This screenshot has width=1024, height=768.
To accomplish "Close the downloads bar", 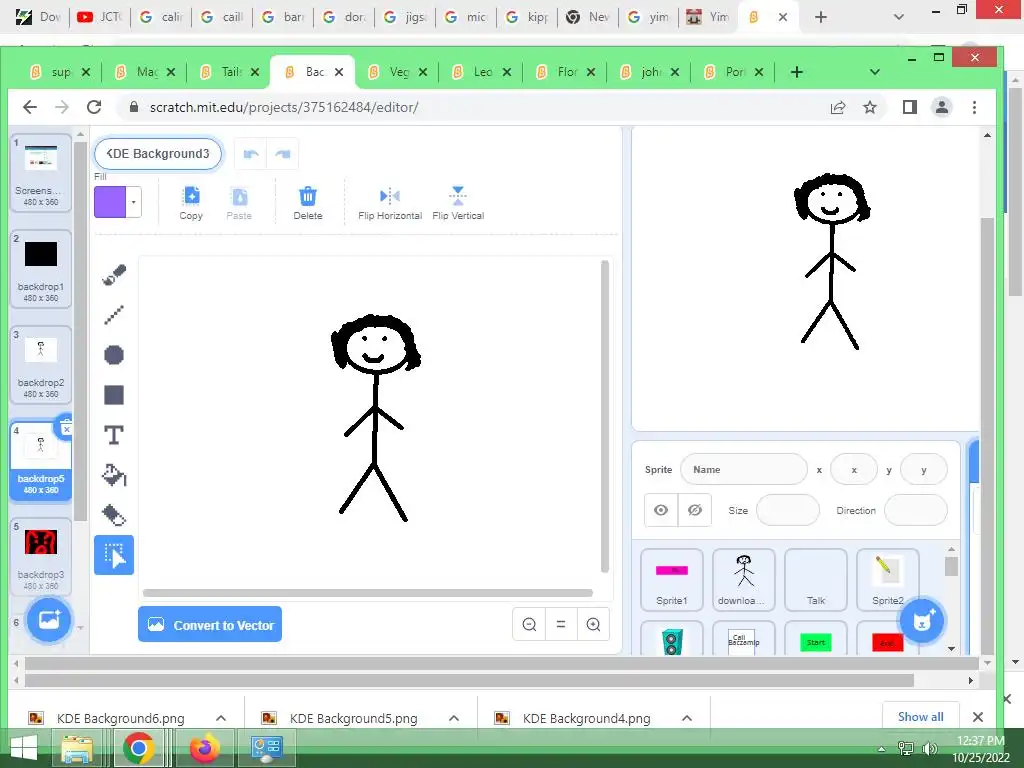I will click(978, 717).
